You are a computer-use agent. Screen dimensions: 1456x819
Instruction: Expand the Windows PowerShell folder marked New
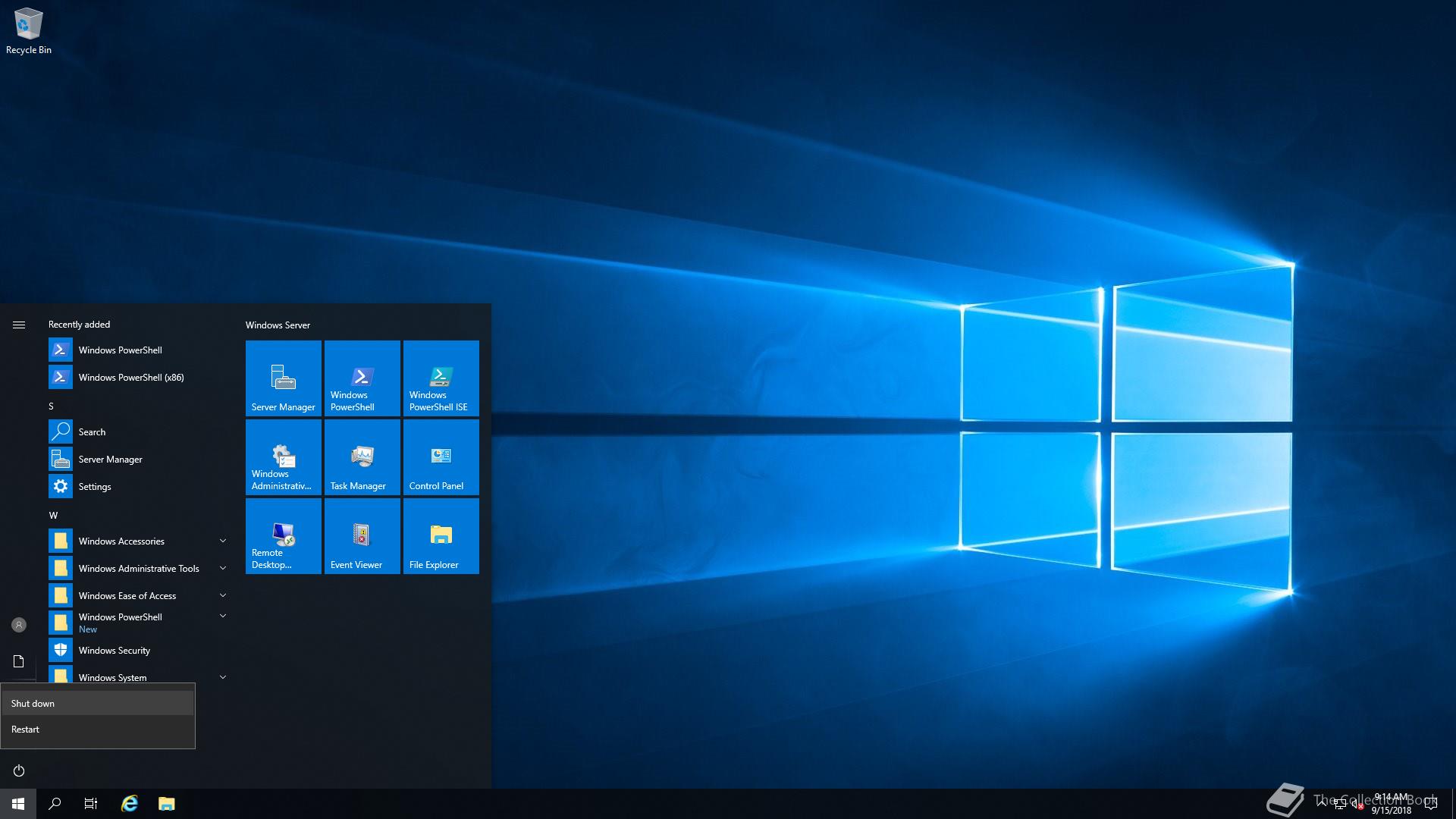click(140, 623)
